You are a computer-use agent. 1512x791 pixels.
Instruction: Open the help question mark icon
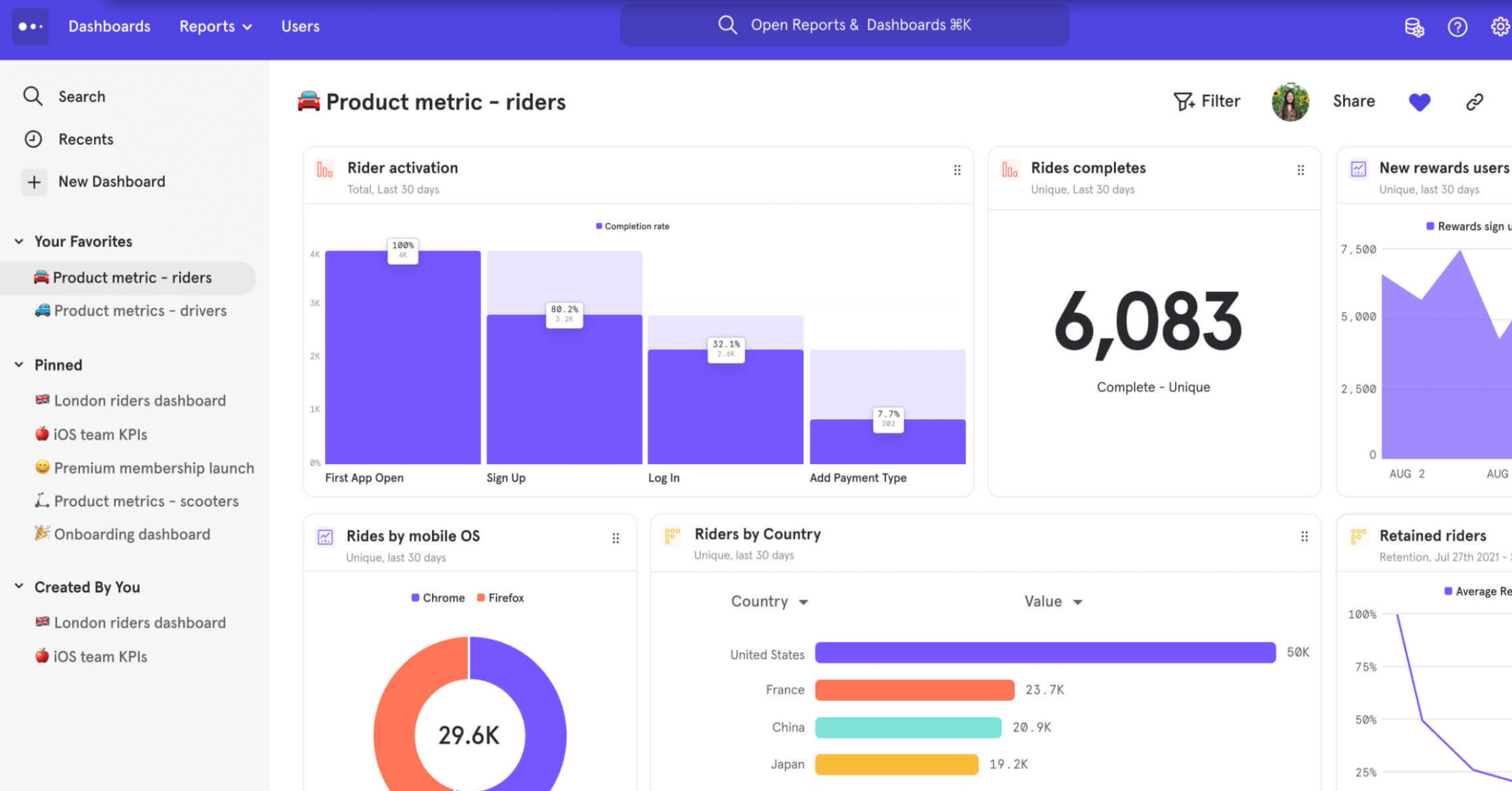pyautogui.click(x=1457, y=27)
